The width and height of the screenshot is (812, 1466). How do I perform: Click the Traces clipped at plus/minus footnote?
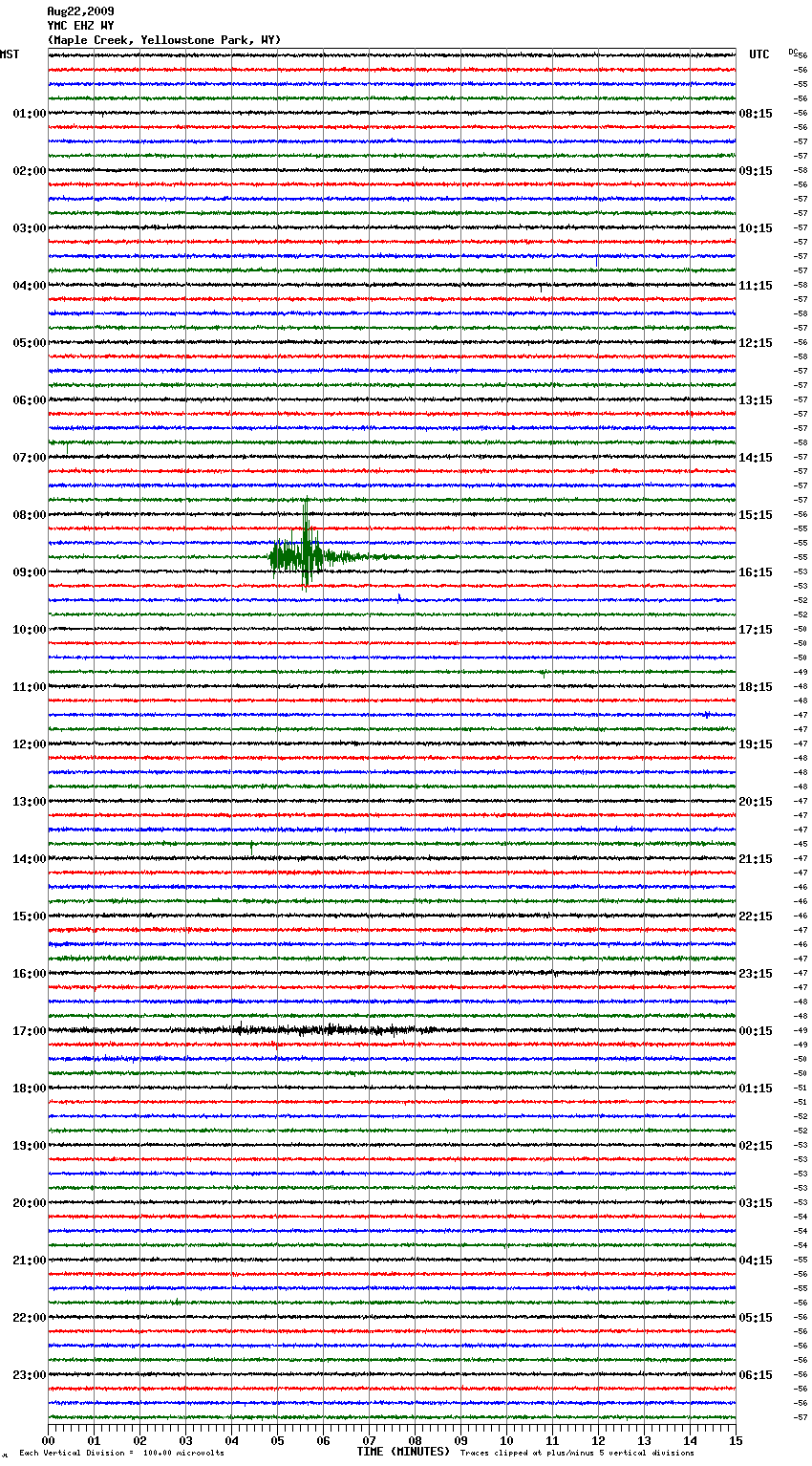[577, 1454]
